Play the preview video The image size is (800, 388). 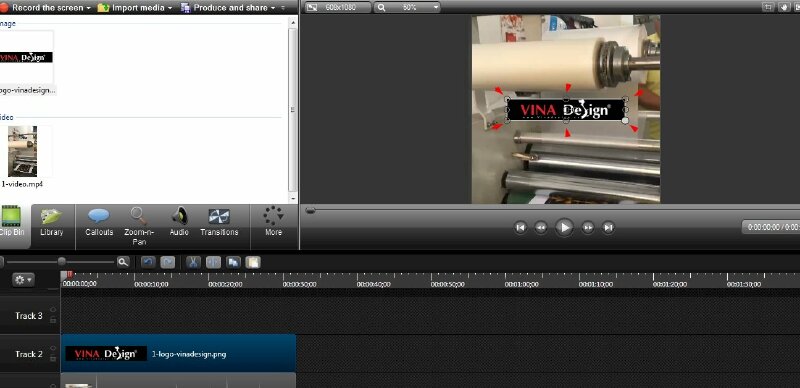[x=564, y=227]
